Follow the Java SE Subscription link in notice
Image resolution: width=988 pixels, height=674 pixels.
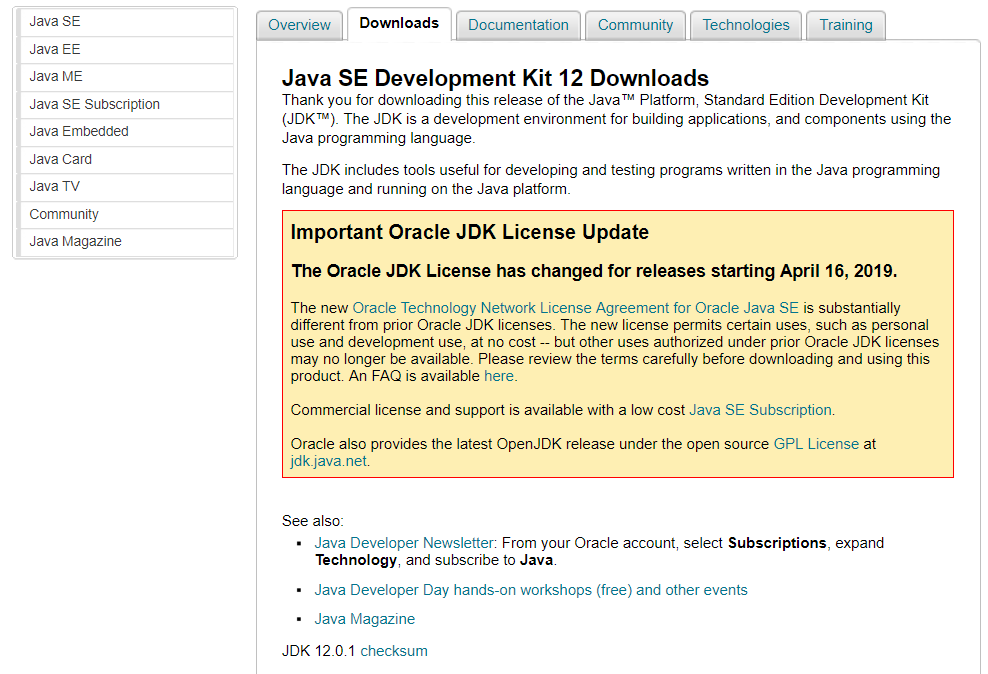pyautogui.click(x=760, y=410)
